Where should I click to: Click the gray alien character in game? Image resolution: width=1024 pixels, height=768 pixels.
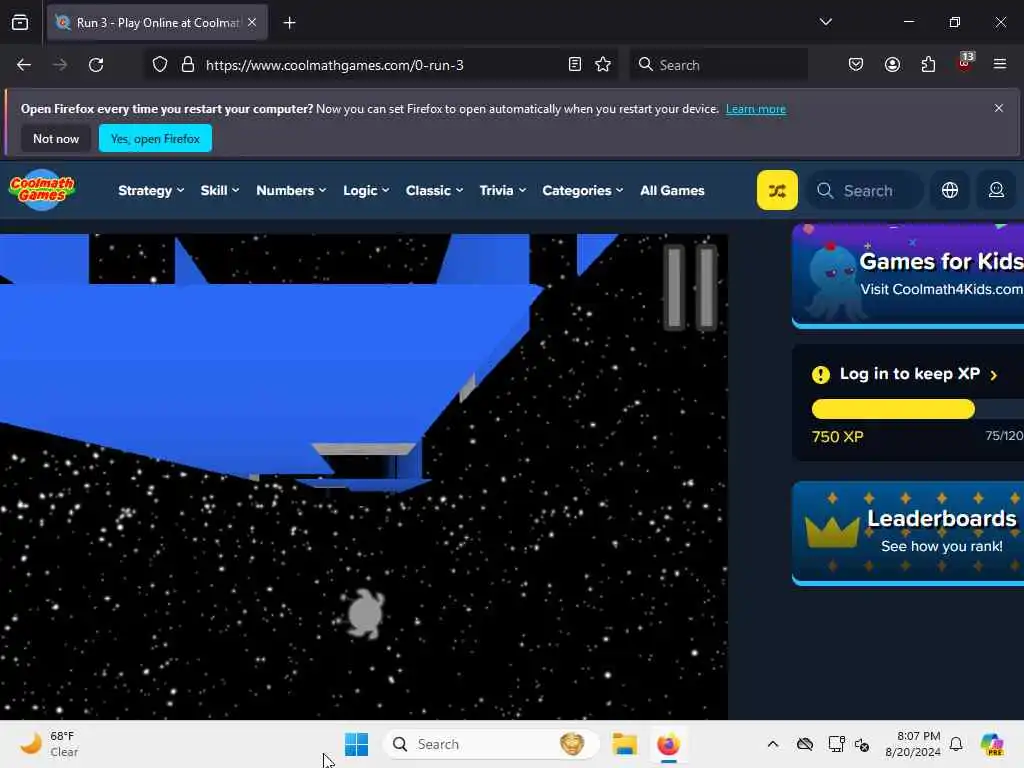[363, 614]
